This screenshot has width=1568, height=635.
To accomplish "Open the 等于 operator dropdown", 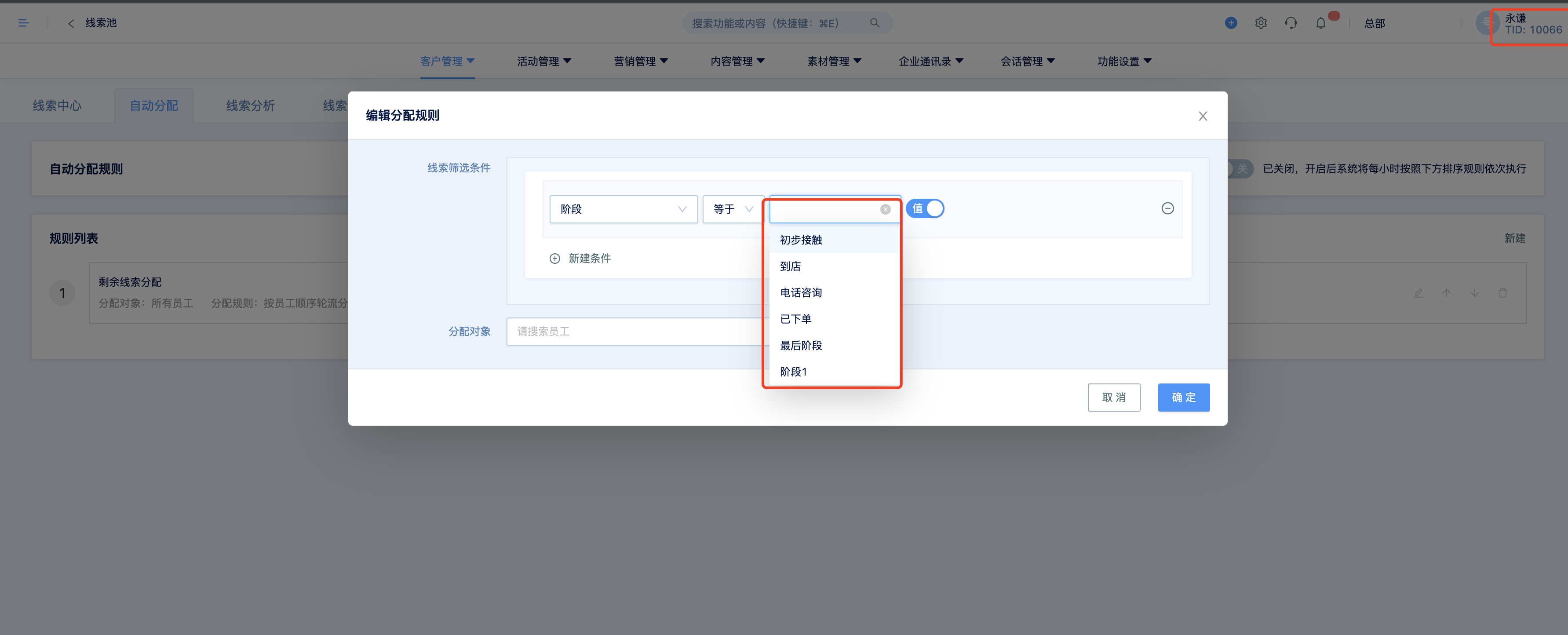I will [x=733, y=209].
